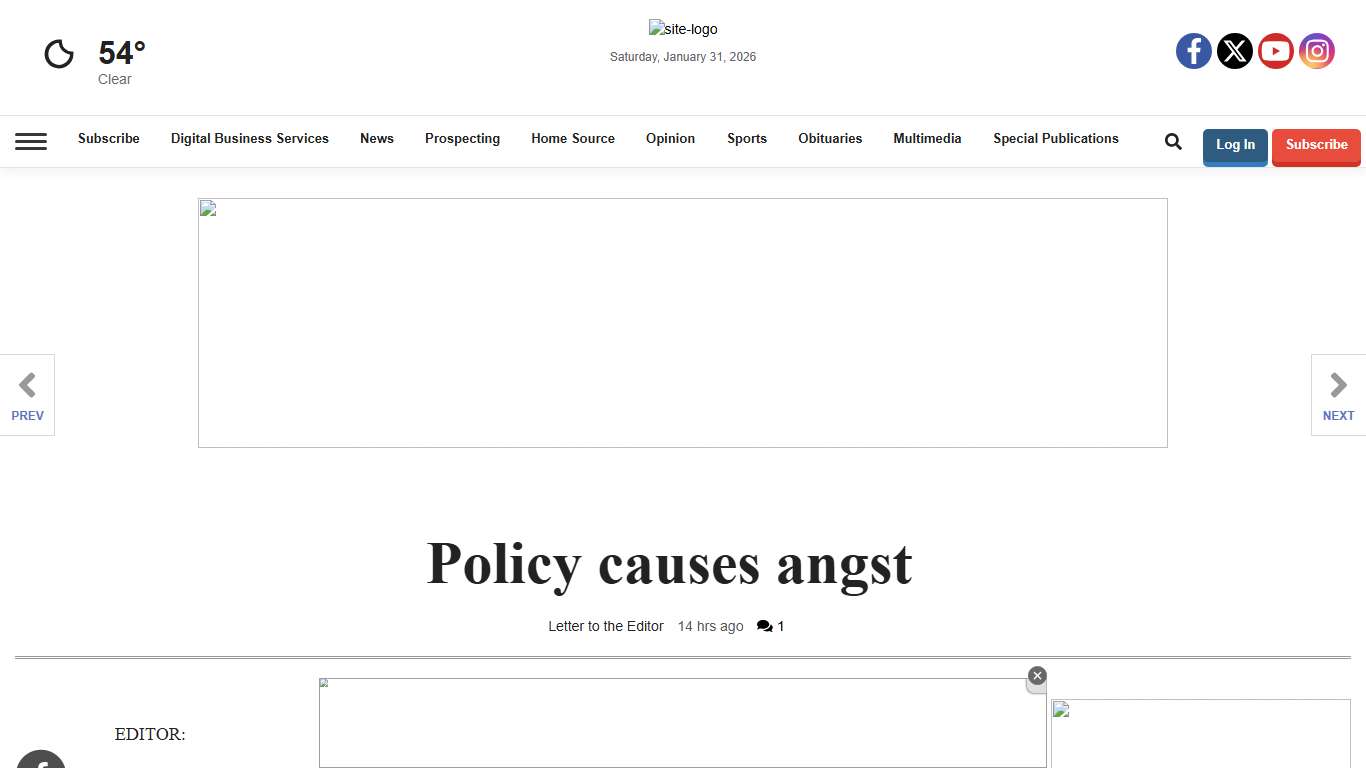Select the Obituaries menu item

pos(830,139)
